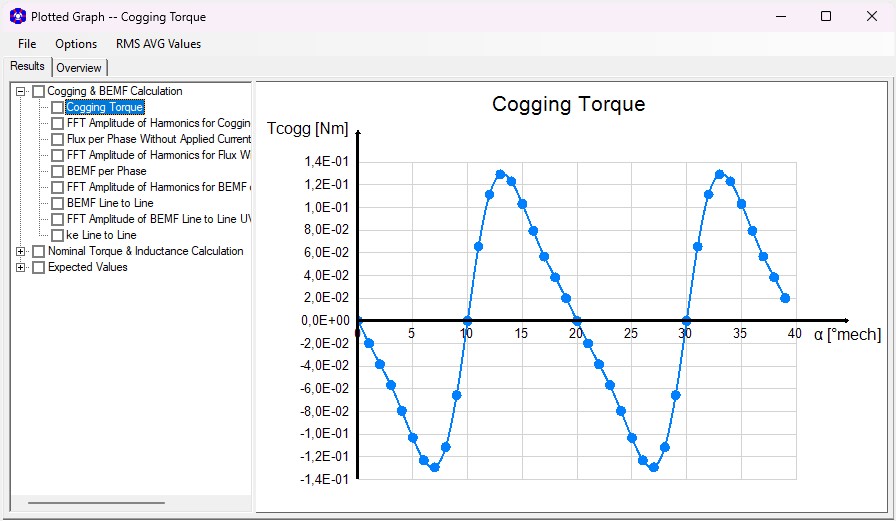This screenshot has height=521, width=896.
Task: Tick the ke Line to Line checkbox
Action: (x=57, y=235)
